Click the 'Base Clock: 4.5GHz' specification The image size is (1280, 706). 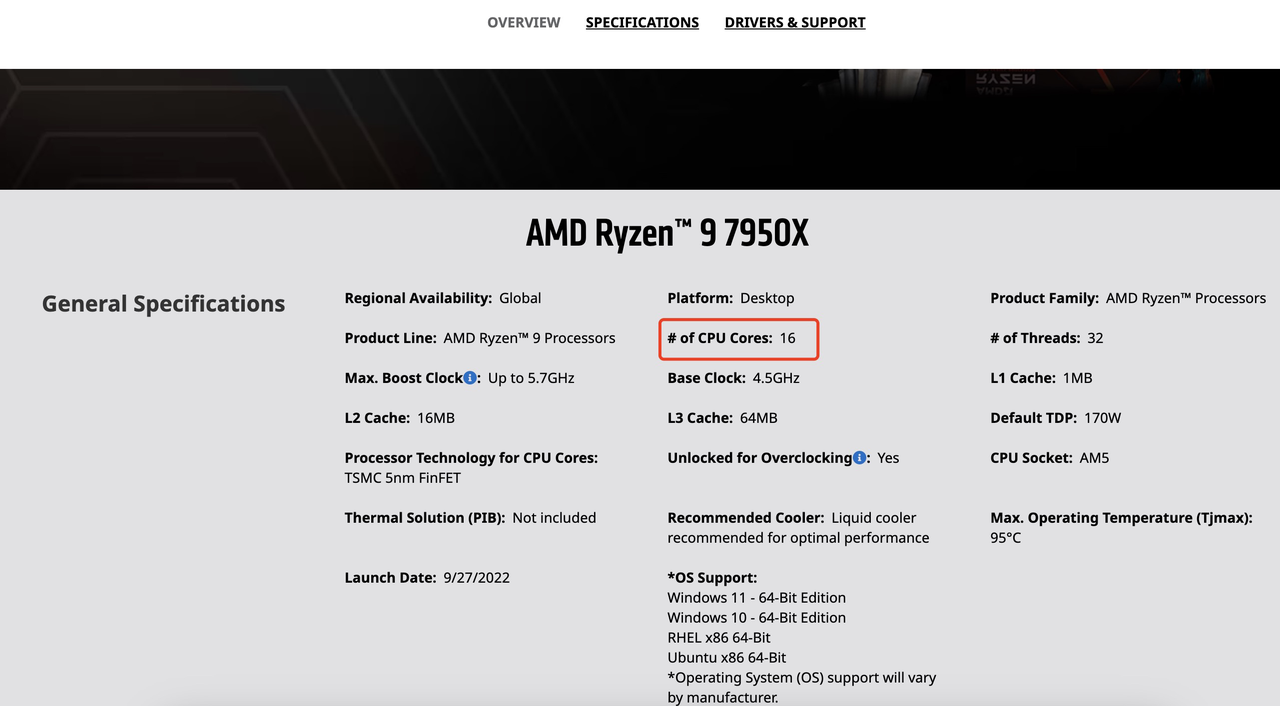pos(734,378)
